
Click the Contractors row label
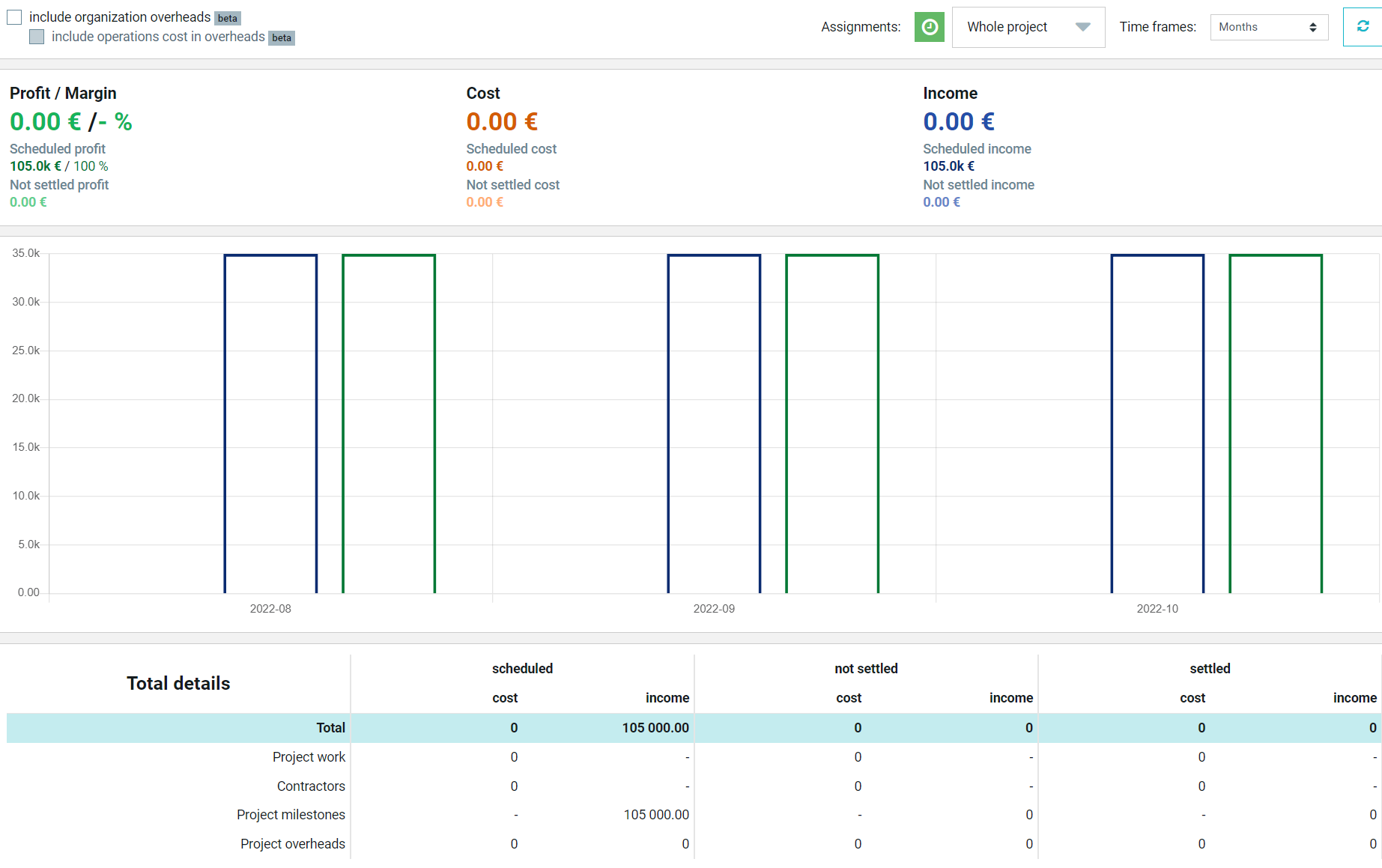(x=311, y=786)
